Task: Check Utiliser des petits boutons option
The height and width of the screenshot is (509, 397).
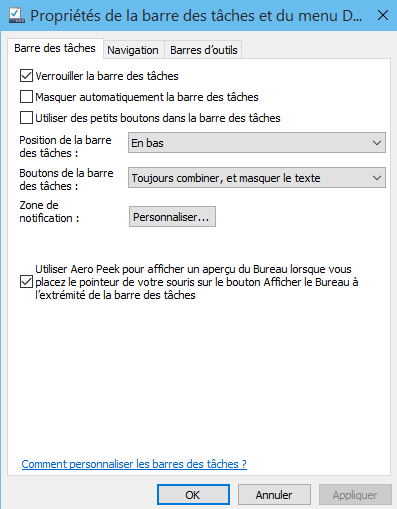Action: (x=26, y=118)
